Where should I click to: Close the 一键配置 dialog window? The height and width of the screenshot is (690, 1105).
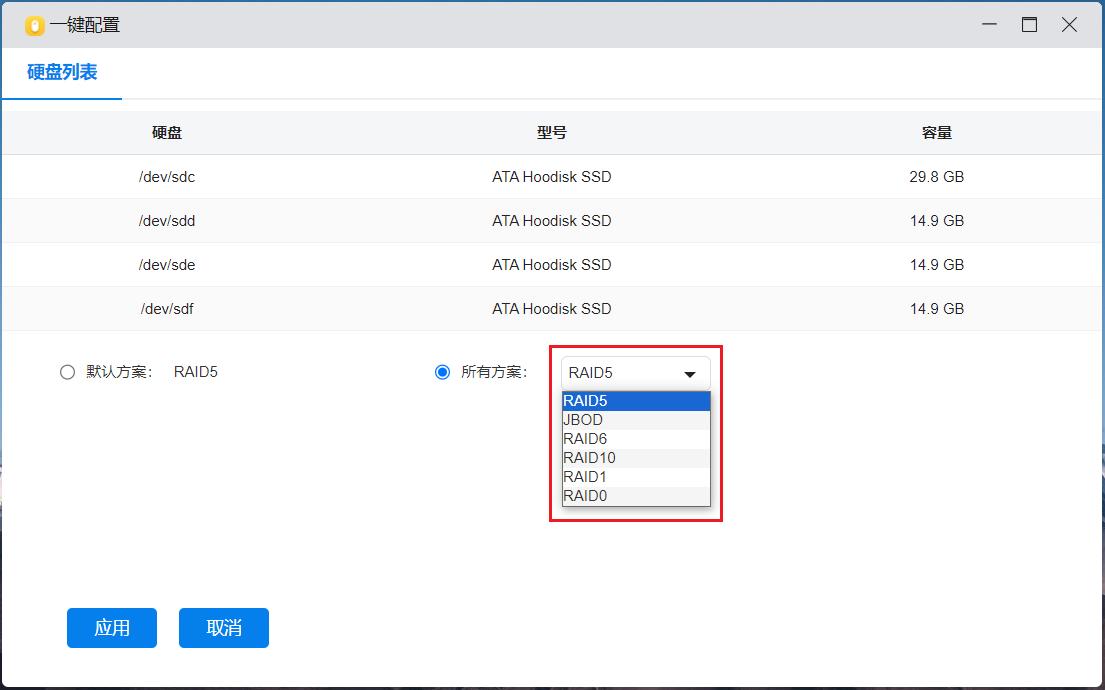1069,25
